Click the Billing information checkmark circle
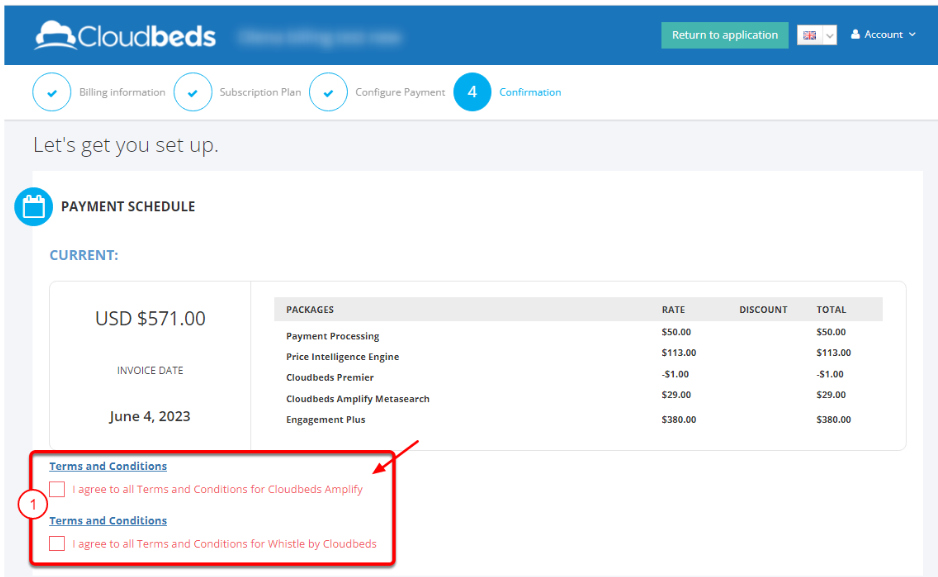Screen dimensions: 938x577 (52, 92)
